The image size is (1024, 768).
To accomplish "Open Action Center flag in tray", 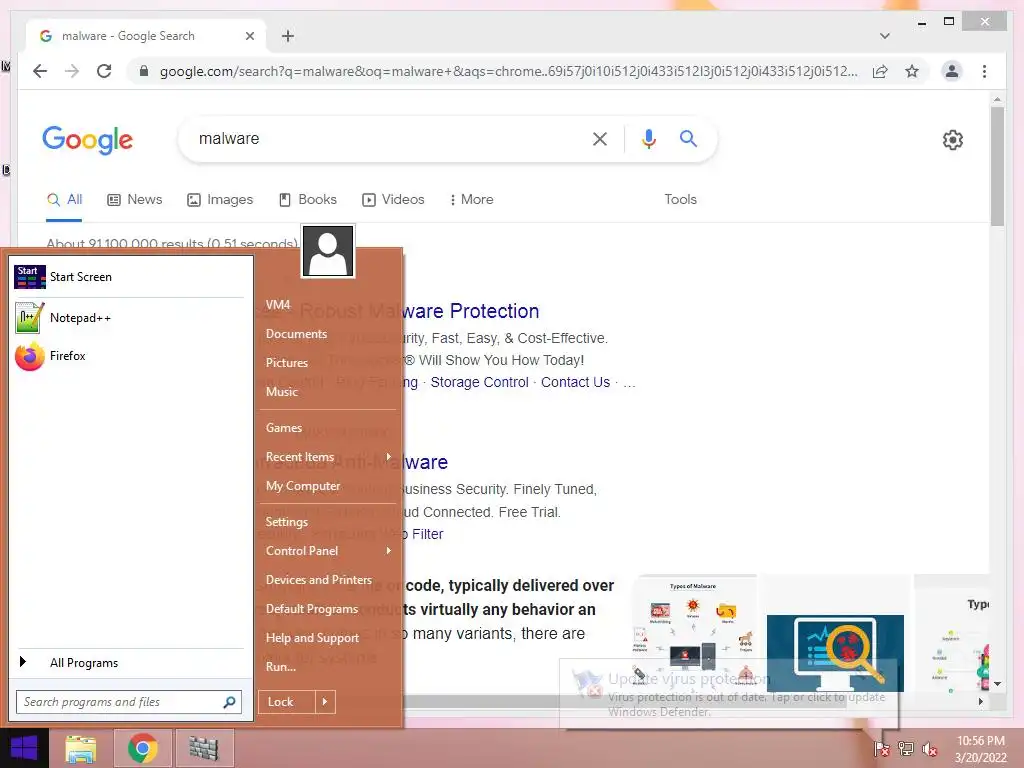I will click(882, 749).
